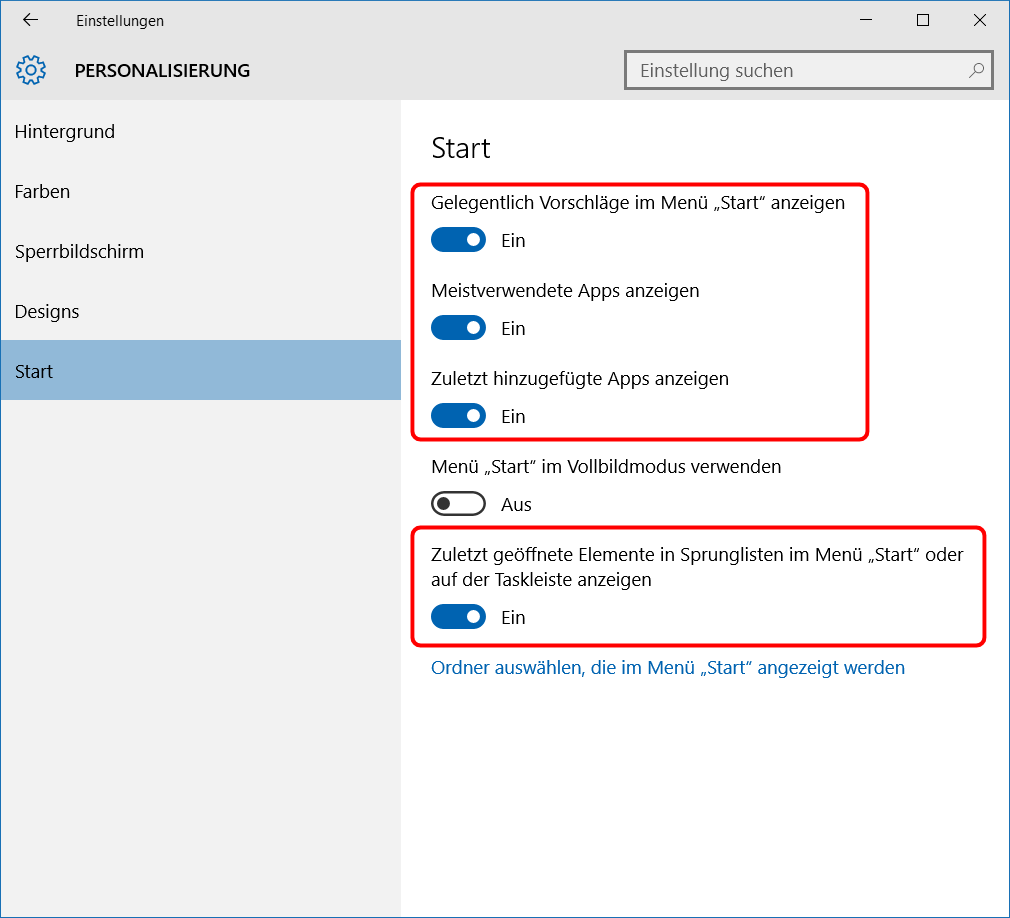
Task: Open the Designs category
Action: coord(47,311)
